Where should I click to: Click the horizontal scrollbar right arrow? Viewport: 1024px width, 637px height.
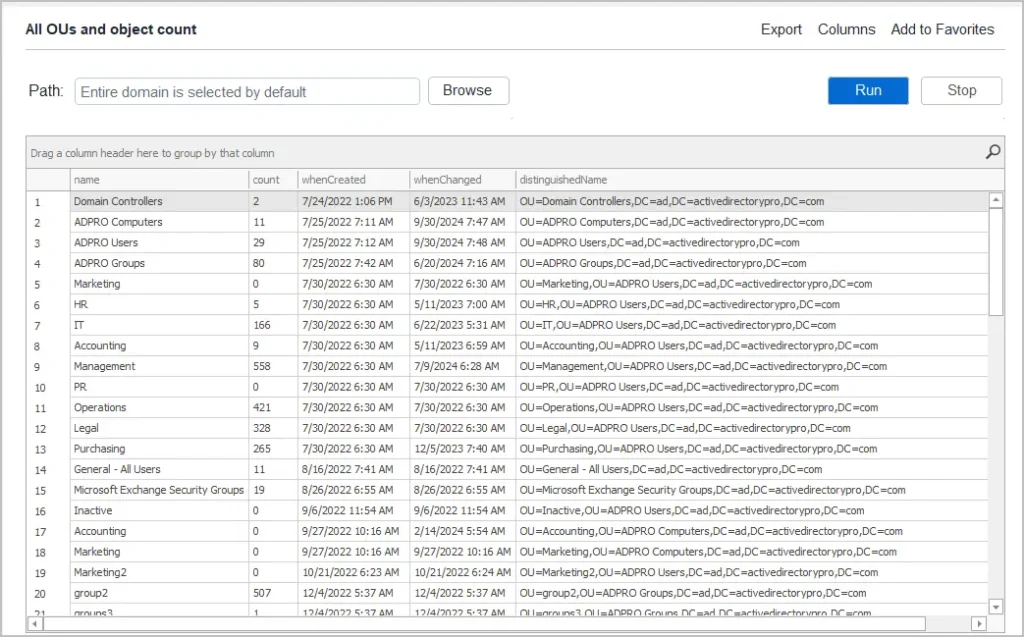[979, 623]
